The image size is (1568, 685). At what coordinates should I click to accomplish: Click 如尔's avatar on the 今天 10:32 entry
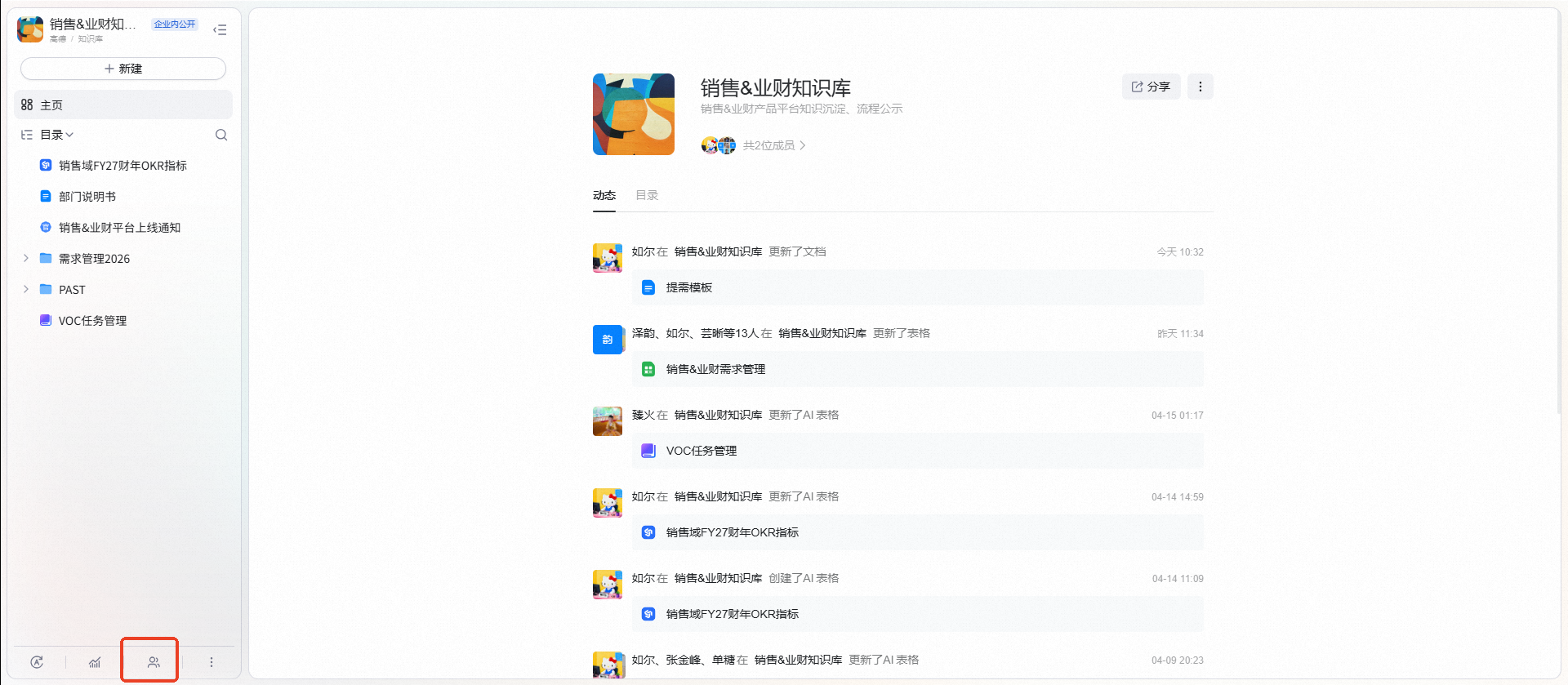tap(608, 258)
